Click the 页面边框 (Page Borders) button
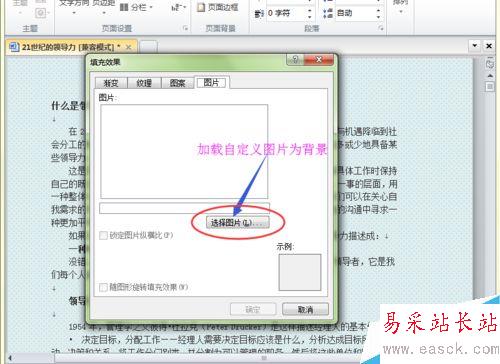The width and height of the screenshot is (500, 364). (218, 7)
